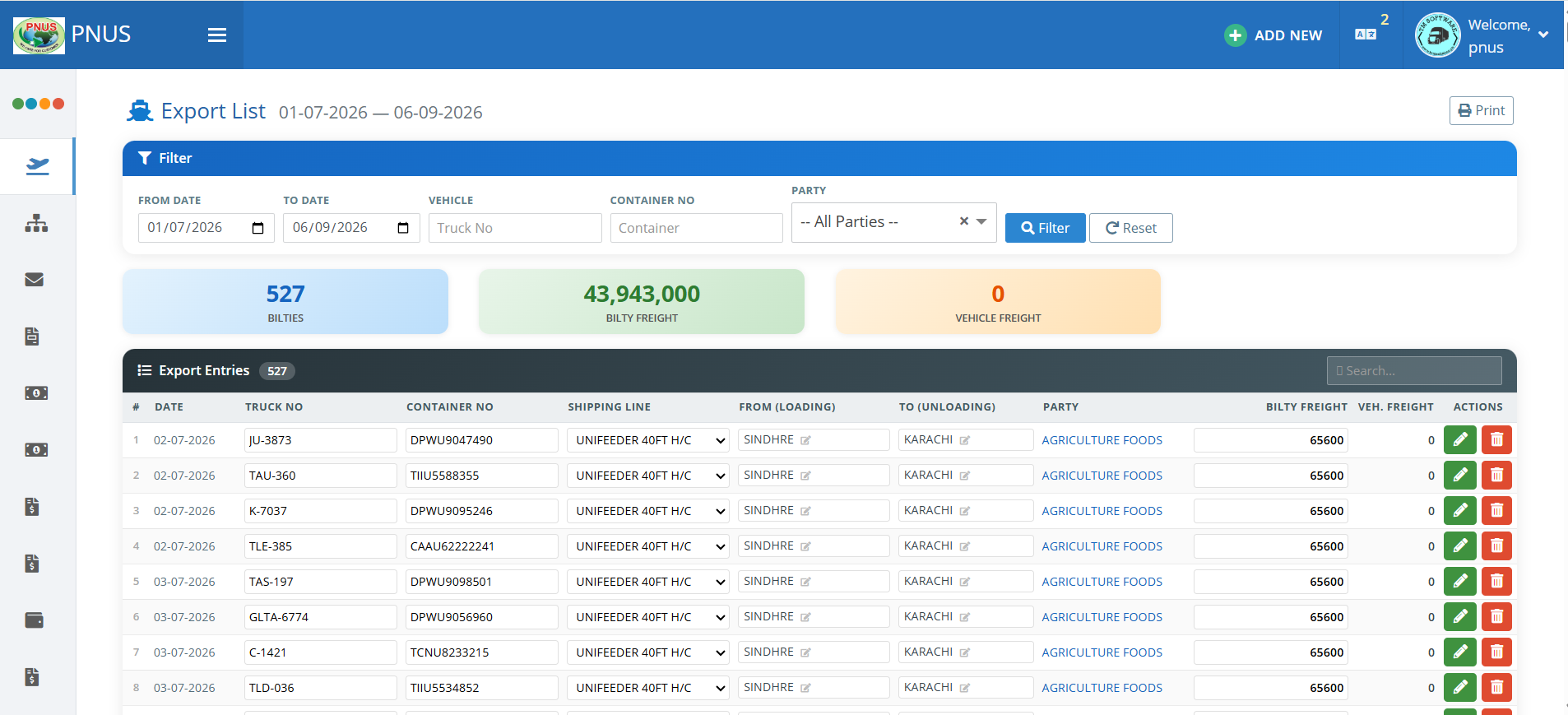
Task: Click the PNUS globe logo
Action: tap(39, 35)
